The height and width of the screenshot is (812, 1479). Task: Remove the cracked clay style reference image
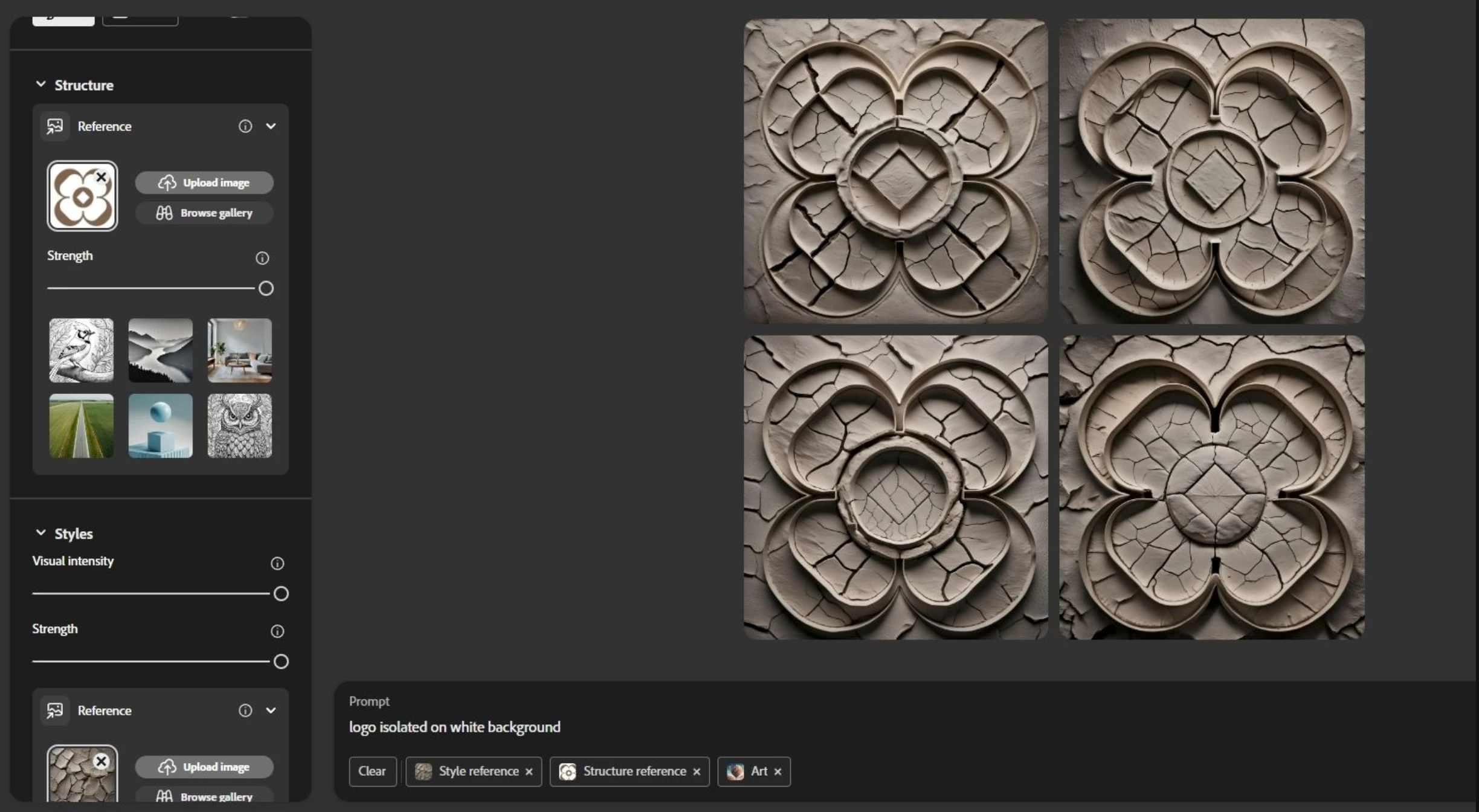point(101,761)
